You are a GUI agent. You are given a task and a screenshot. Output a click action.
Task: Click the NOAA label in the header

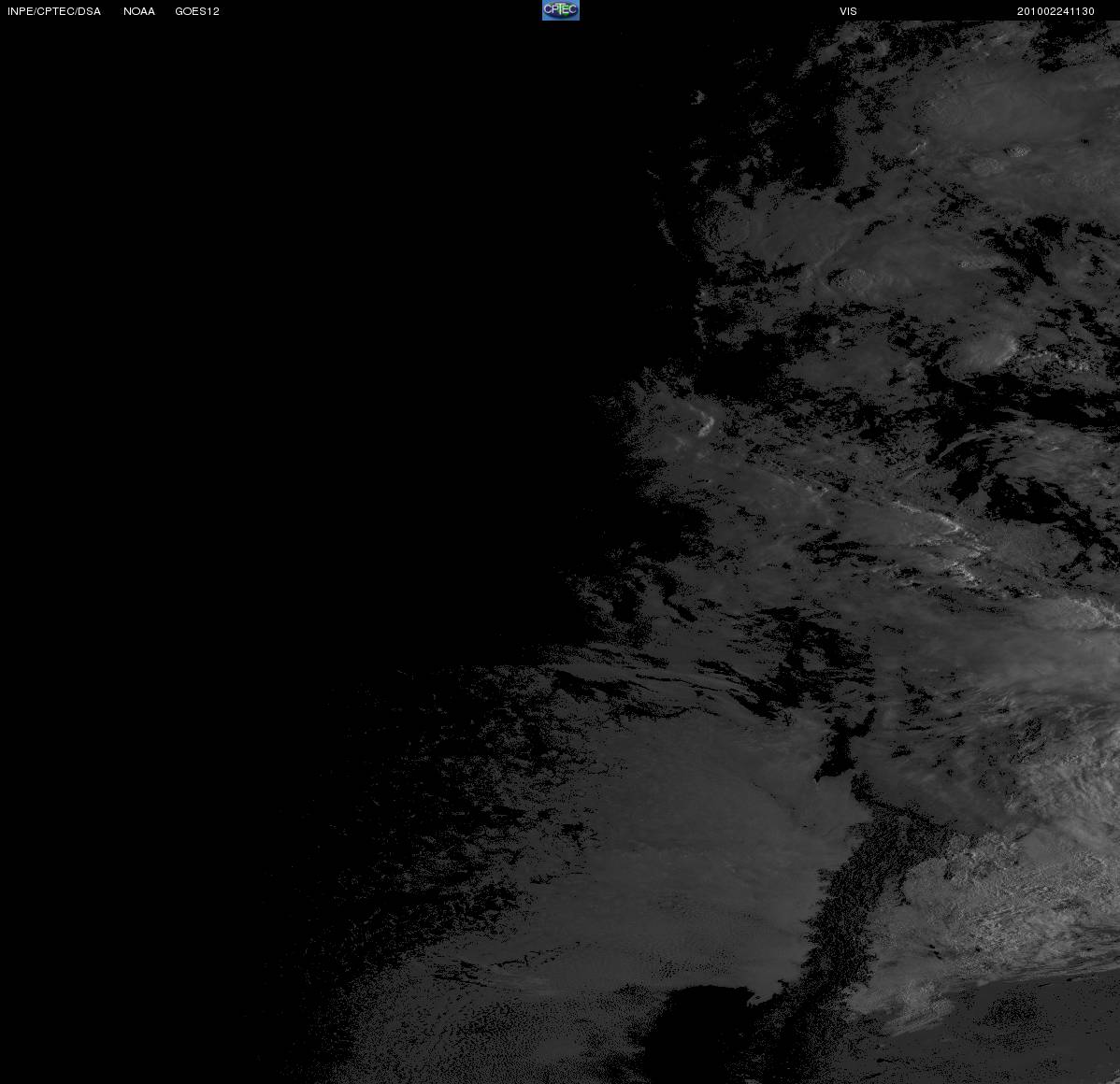click(x=139, y=11)
